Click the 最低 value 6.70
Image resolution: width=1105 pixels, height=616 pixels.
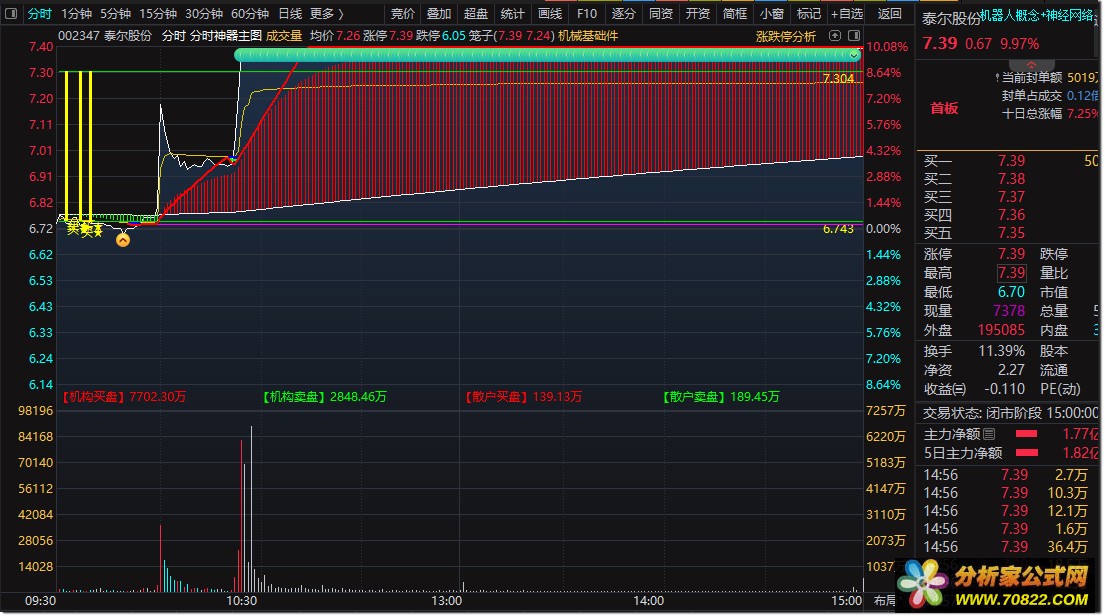point(1011,292)
